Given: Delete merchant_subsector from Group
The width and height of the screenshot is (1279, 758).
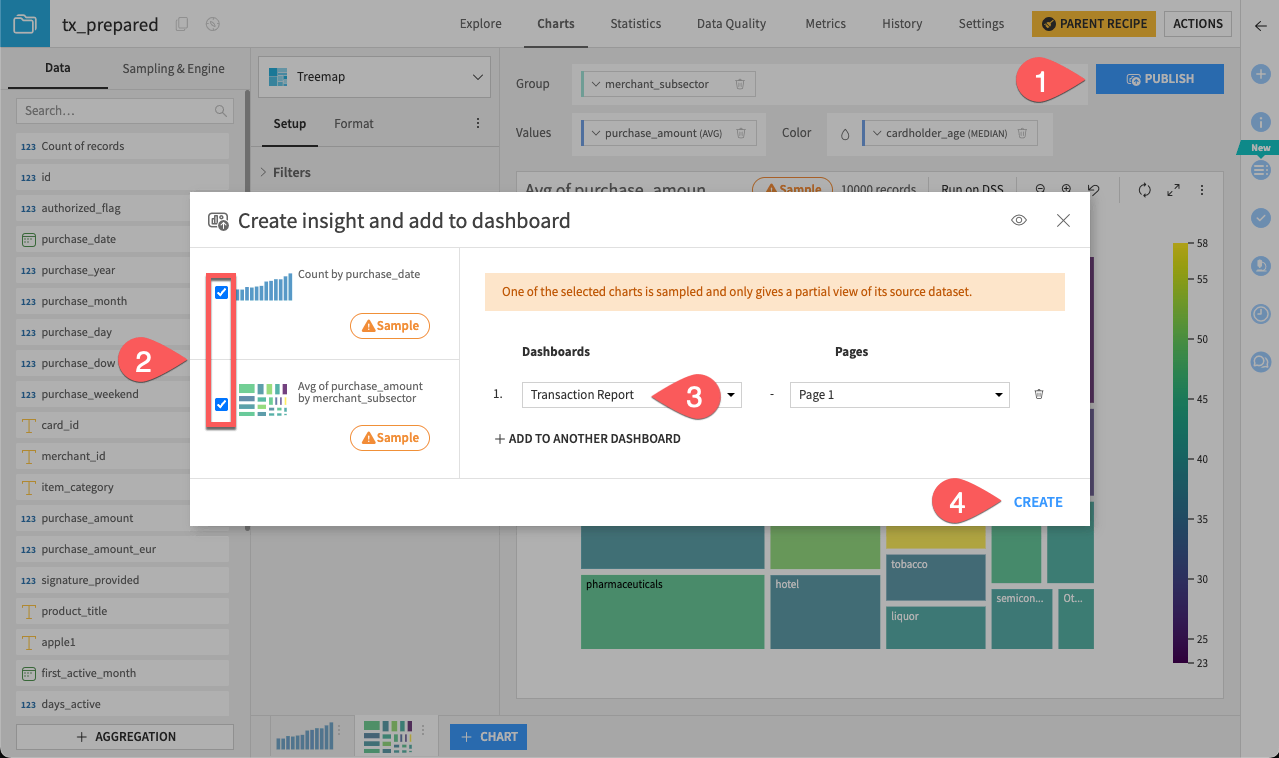Looking at the screenshot, I should pyautogui.click(x=740, y=84).
